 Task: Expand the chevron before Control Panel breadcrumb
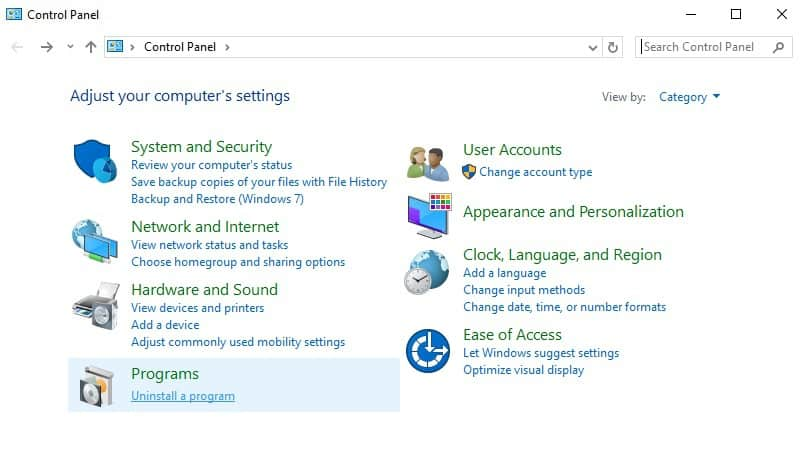point(132,47)
